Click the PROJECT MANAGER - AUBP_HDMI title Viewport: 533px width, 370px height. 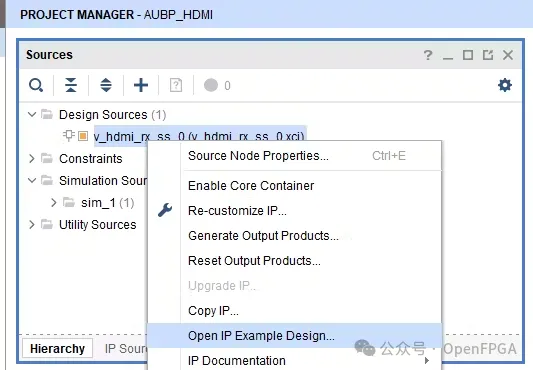pyautogui.click(x=116, y=15)
